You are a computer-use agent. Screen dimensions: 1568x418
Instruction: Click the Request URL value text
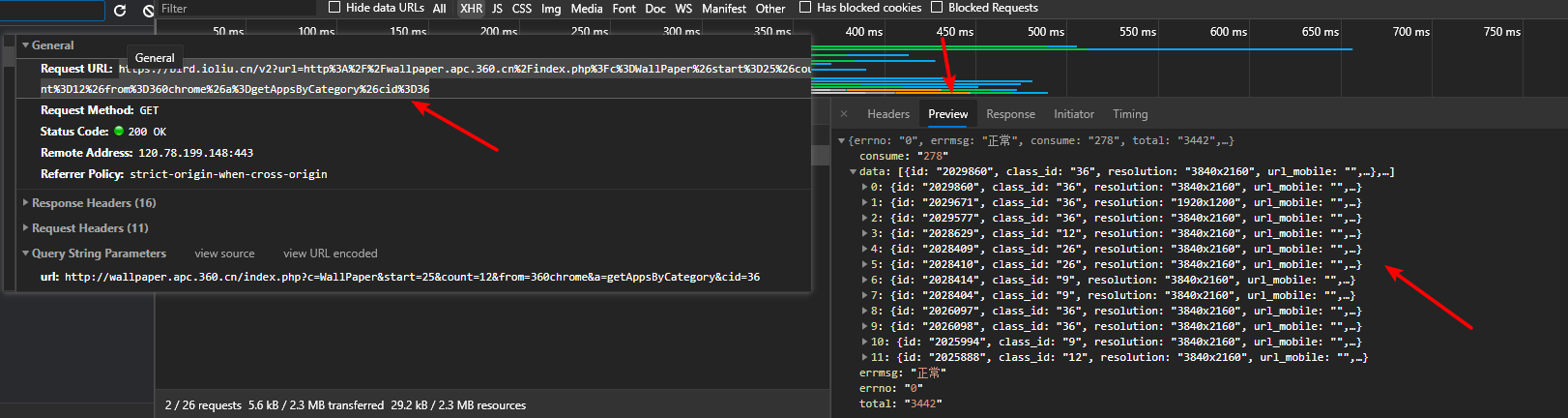tap(464, 78)
